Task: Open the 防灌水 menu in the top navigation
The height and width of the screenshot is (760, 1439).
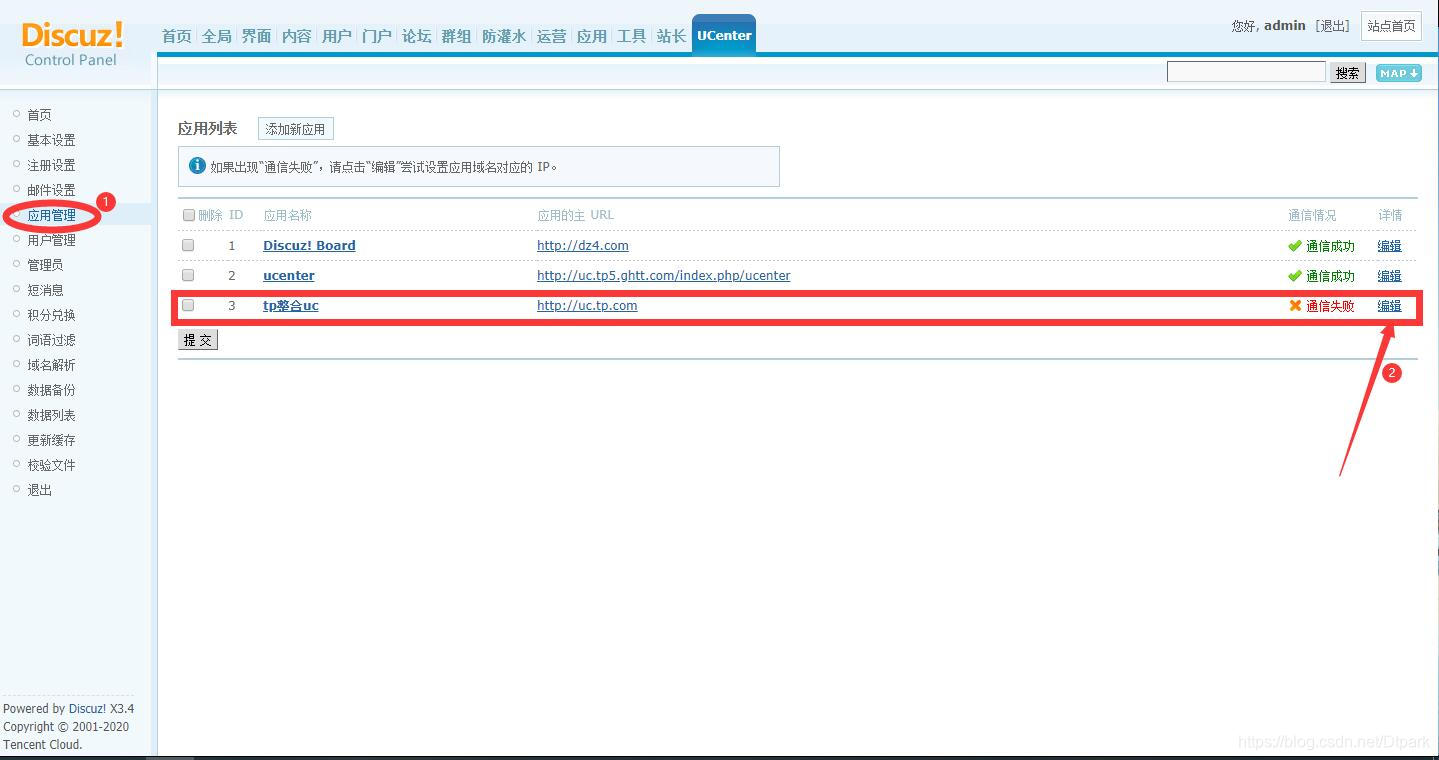Action: (502, 35)
